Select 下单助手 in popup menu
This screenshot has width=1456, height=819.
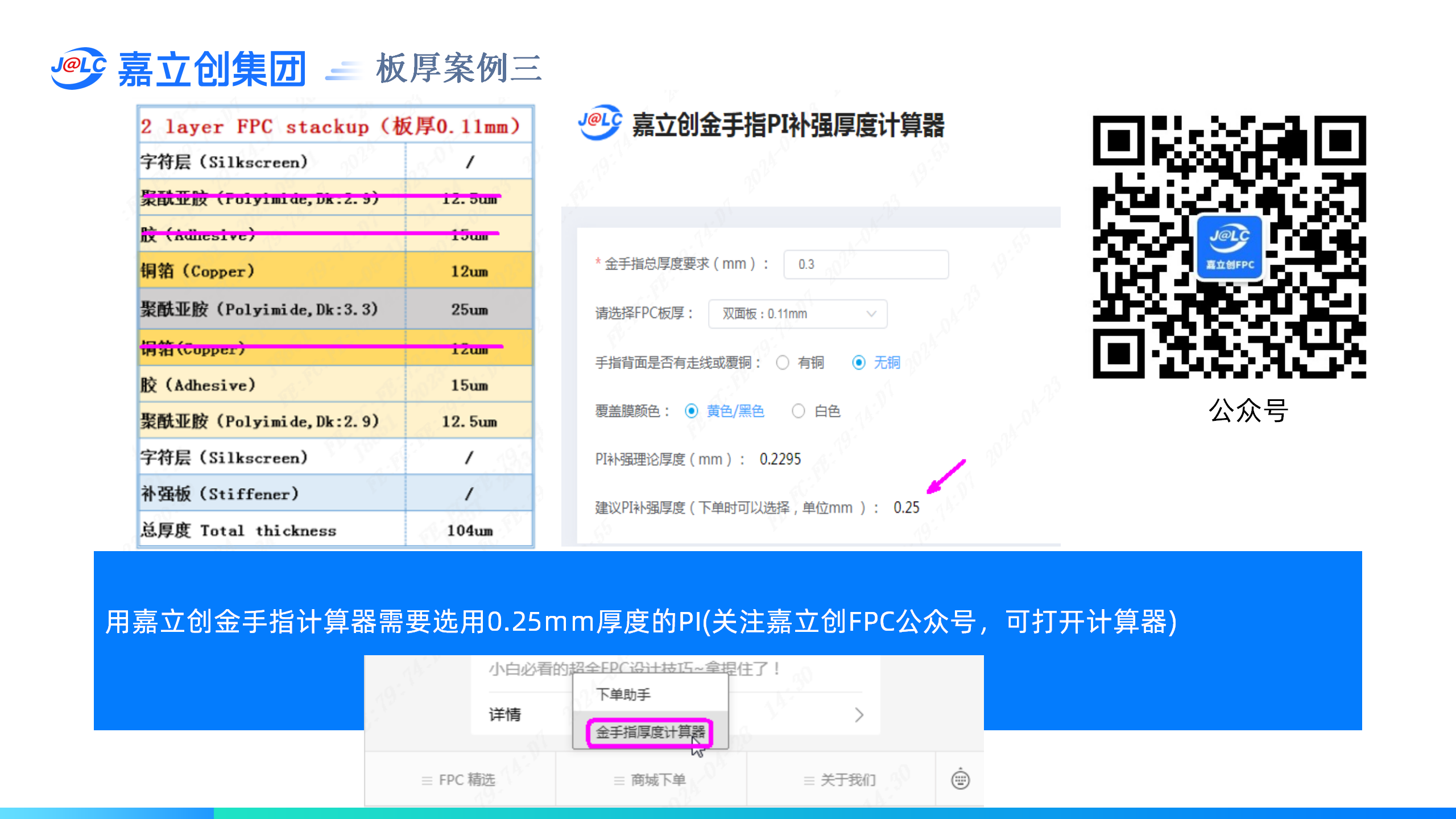[623, 694]
